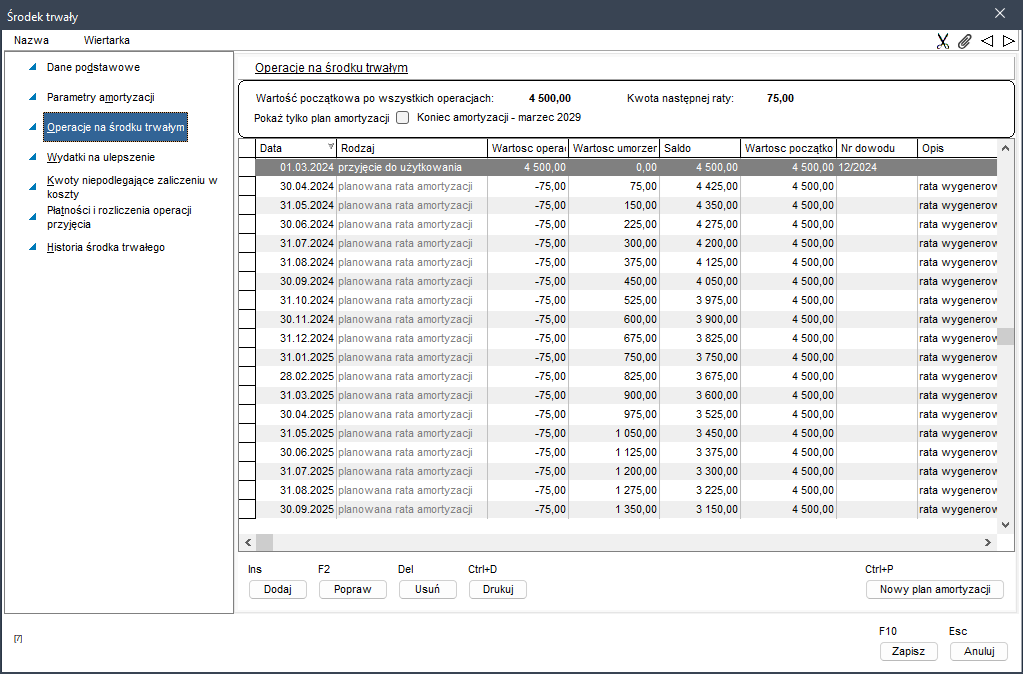Open the Parametry amortyzacji section
The height and width of the screenshot is (674, 1023).
pos(100,97)
